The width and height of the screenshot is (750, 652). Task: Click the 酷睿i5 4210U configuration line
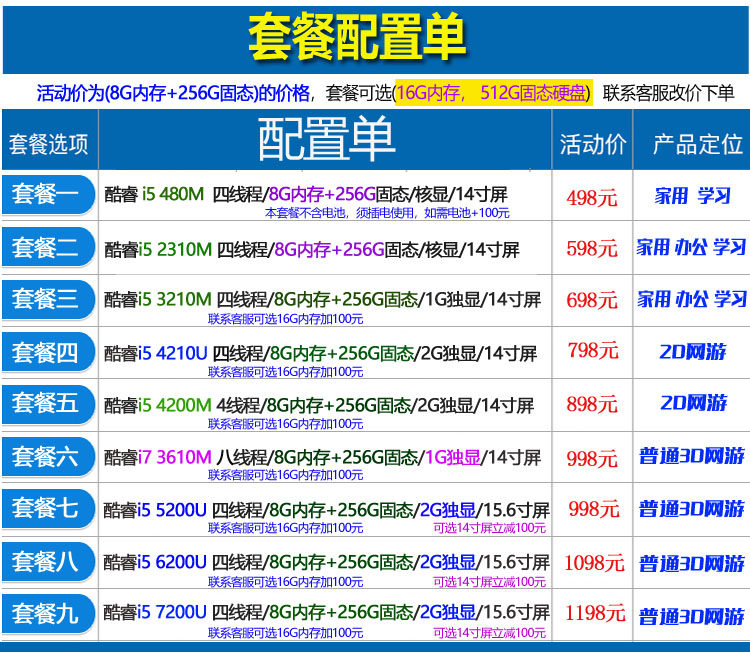pyautogui.click(x=320, y=354)
